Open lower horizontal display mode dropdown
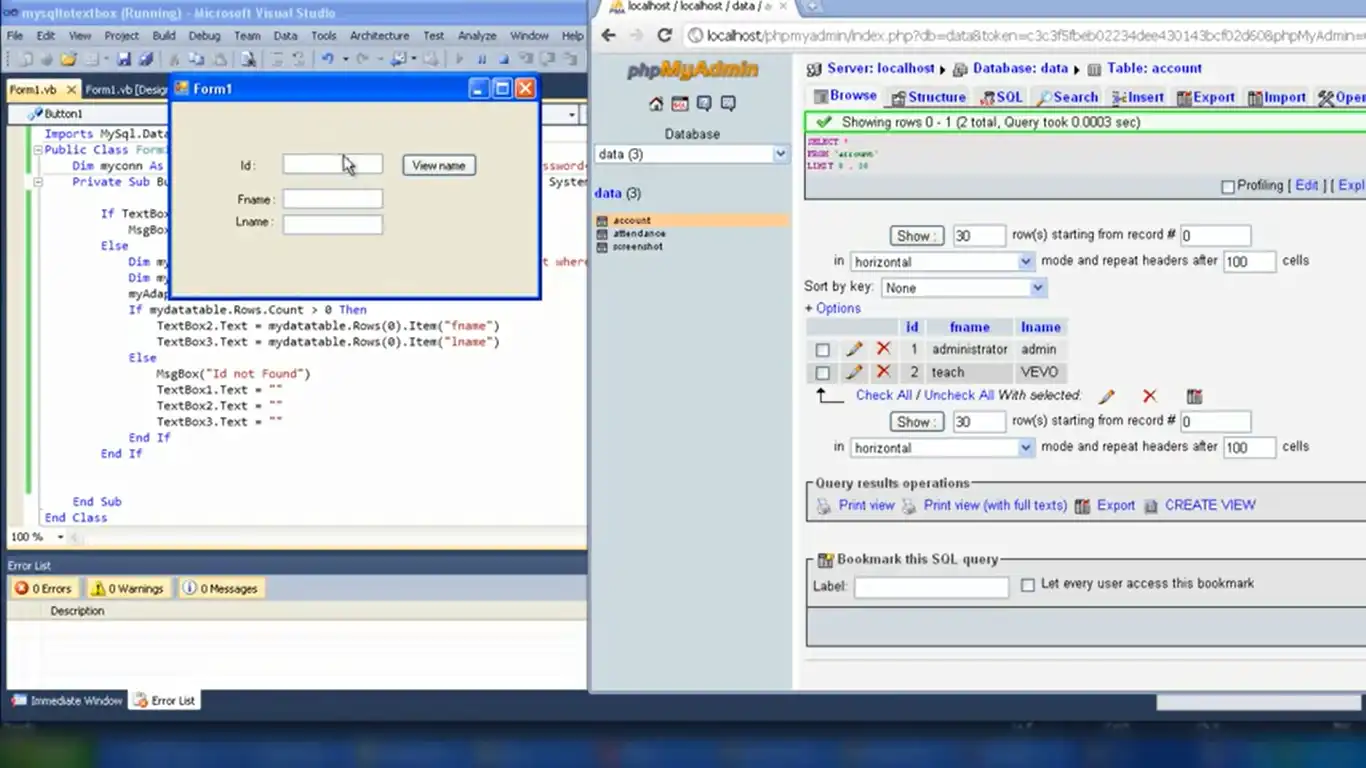This screenshot has width=1366, height=768. (942, 447)
